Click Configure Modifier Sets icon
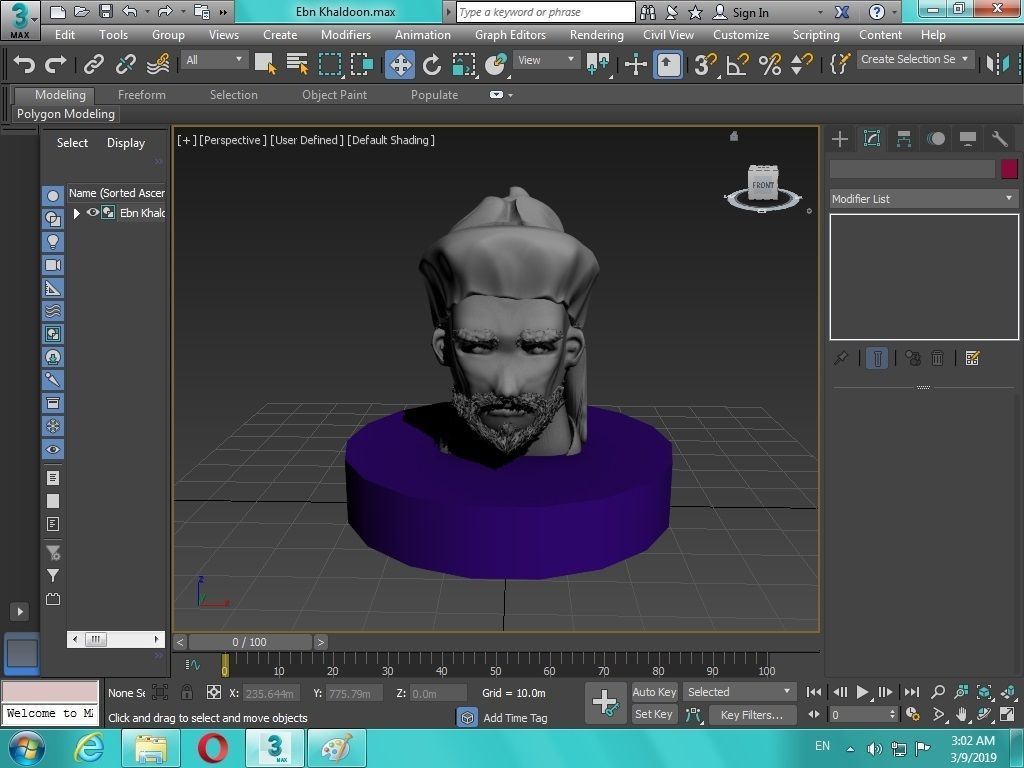 tap(972, 358)
